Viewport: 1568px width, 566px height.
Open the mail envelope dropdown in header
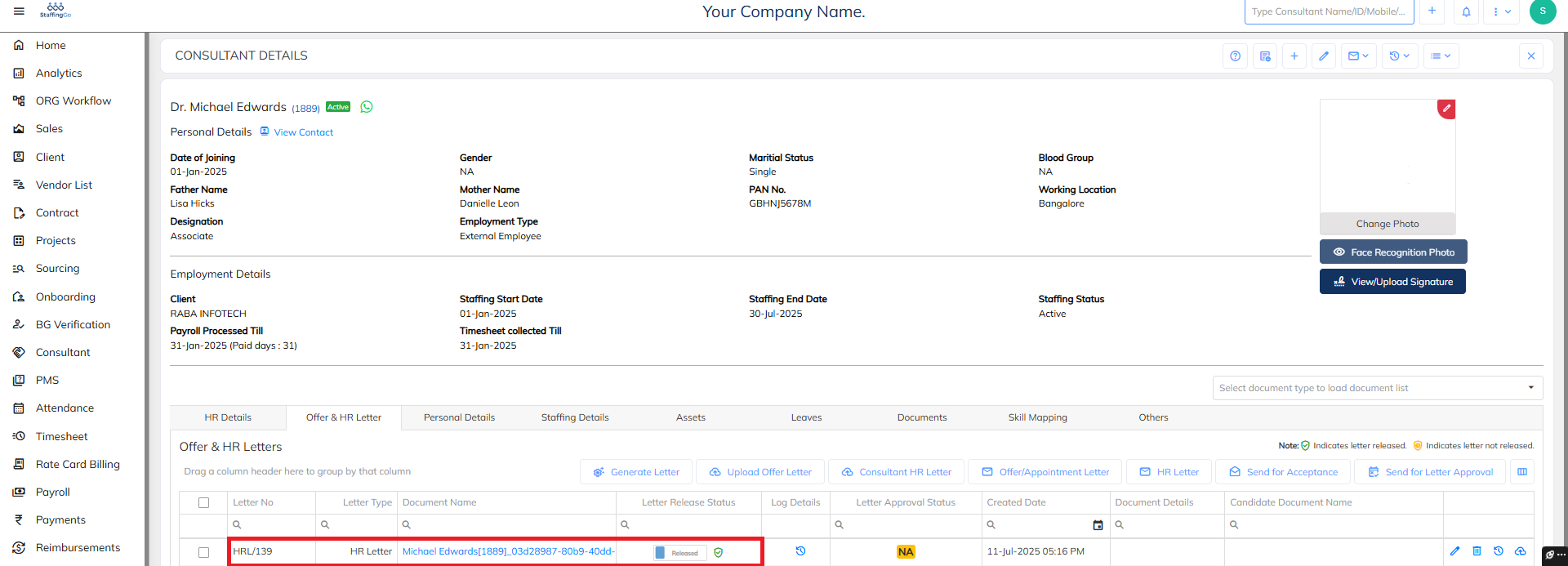[x=1358, y=56]
